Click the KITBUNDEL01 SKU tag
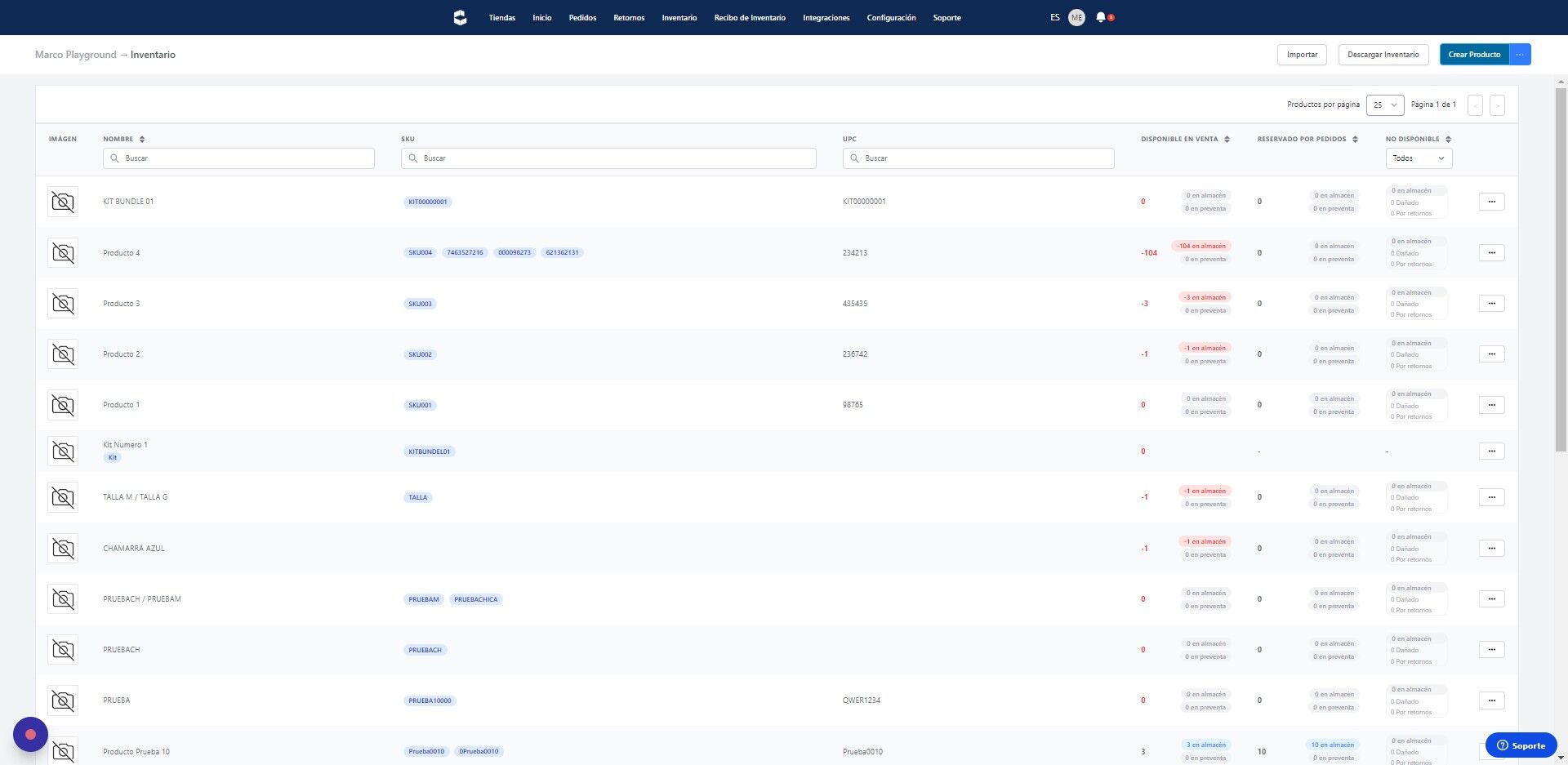 [x=430, y=451]
